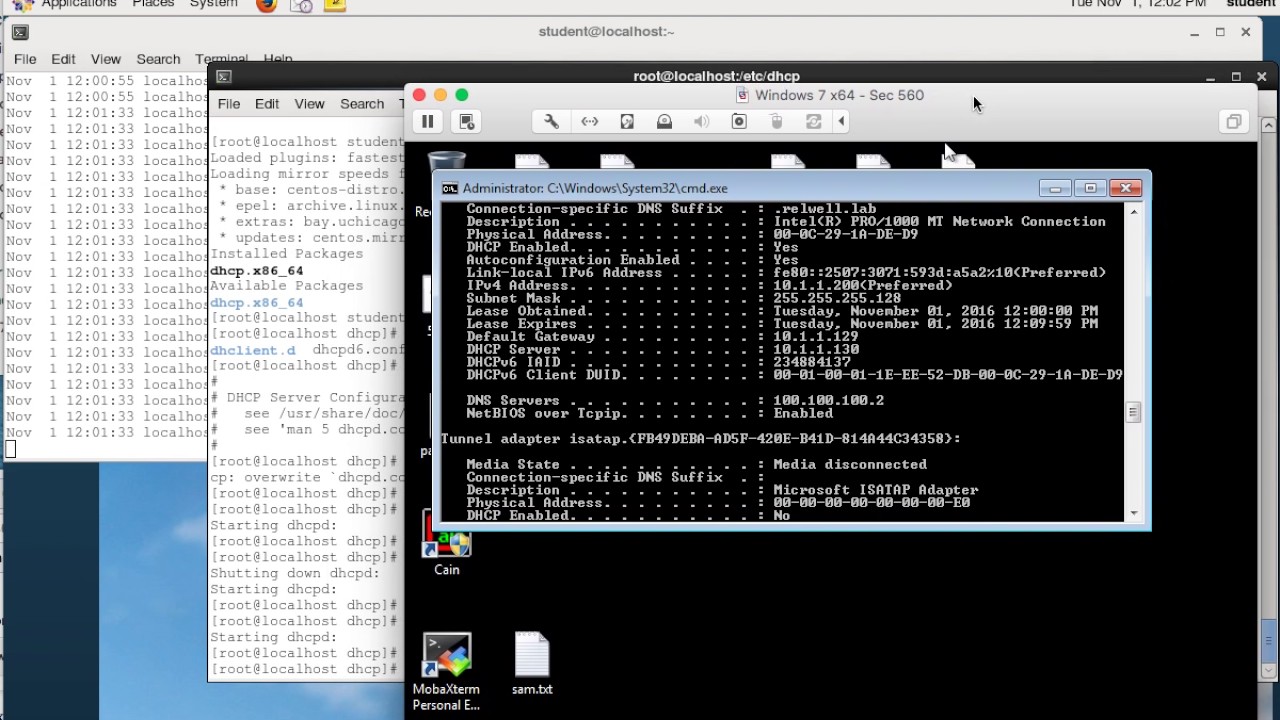The width and height of the screenshot is (1280, 720).
Task: Click the USB mouse device icon
Action: click(776, 121)
